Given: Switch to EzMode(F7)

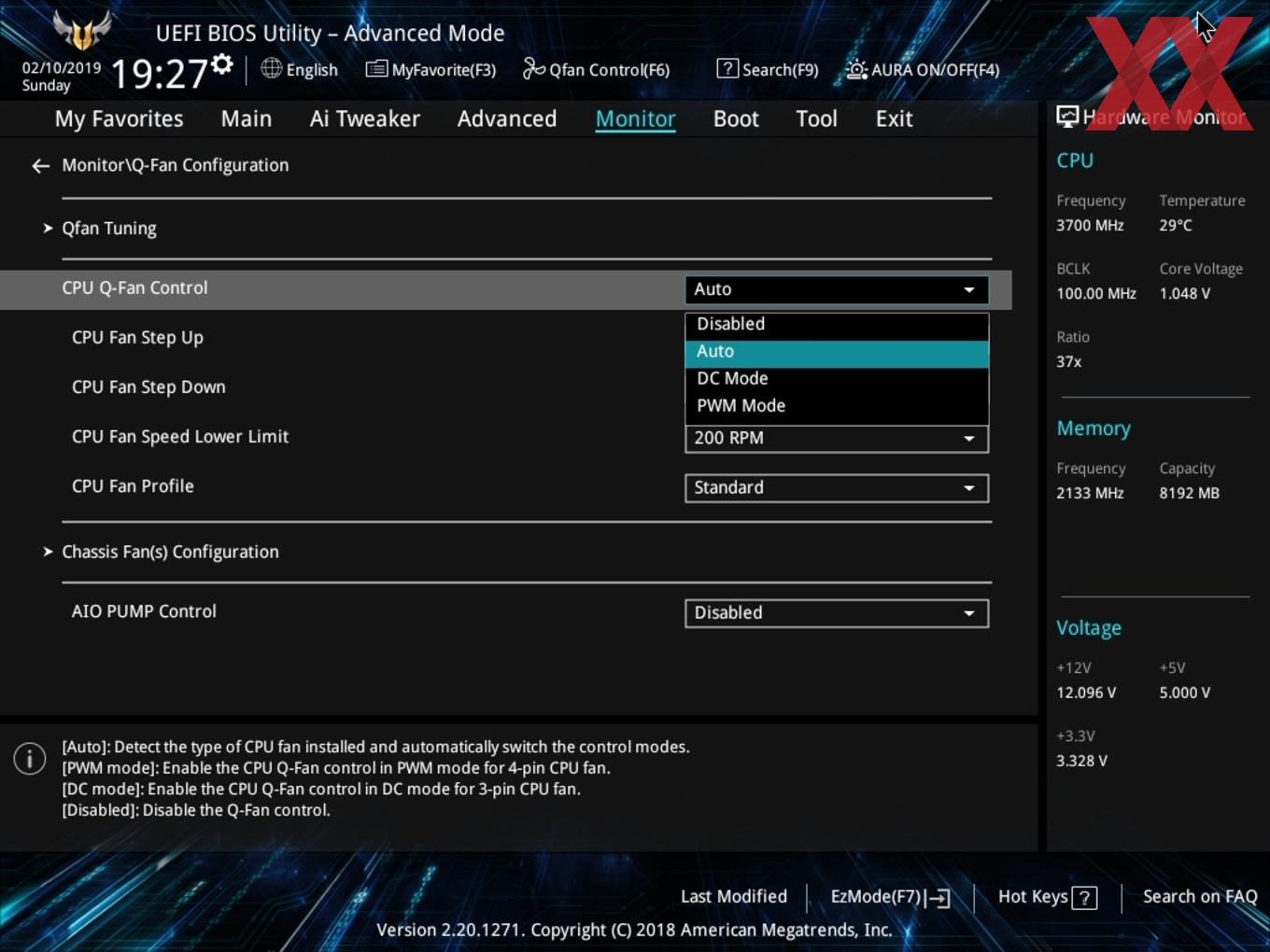Looking at the screenshot, I should click(x=890, y=897).
